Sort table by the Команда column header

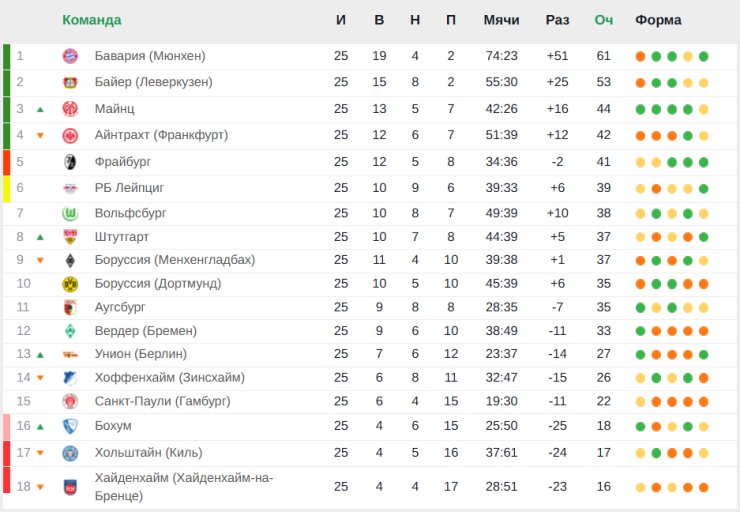[92, 20]
